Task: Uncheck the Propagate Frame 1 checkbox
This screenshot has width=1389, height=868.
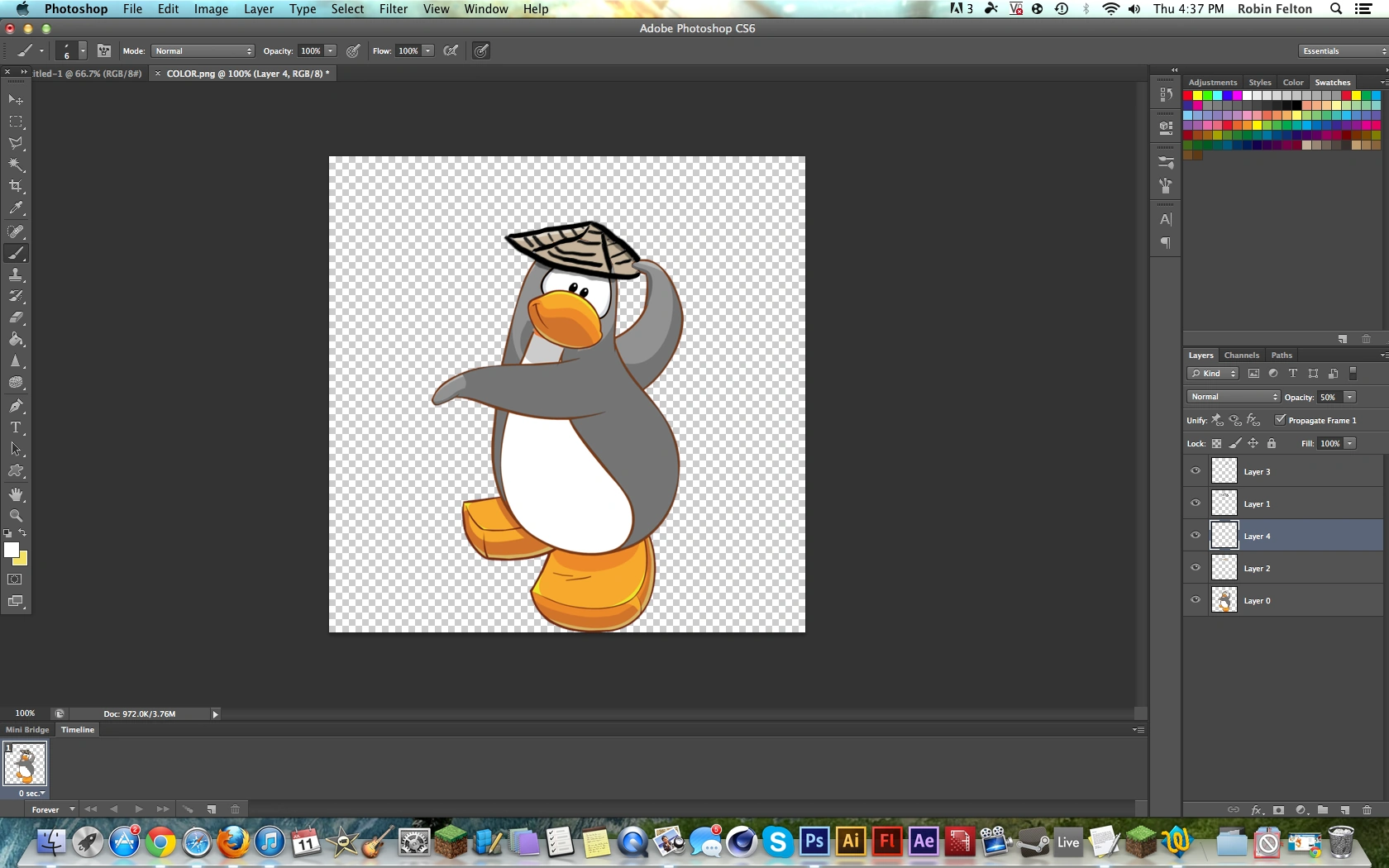Action: (1280, 420)
